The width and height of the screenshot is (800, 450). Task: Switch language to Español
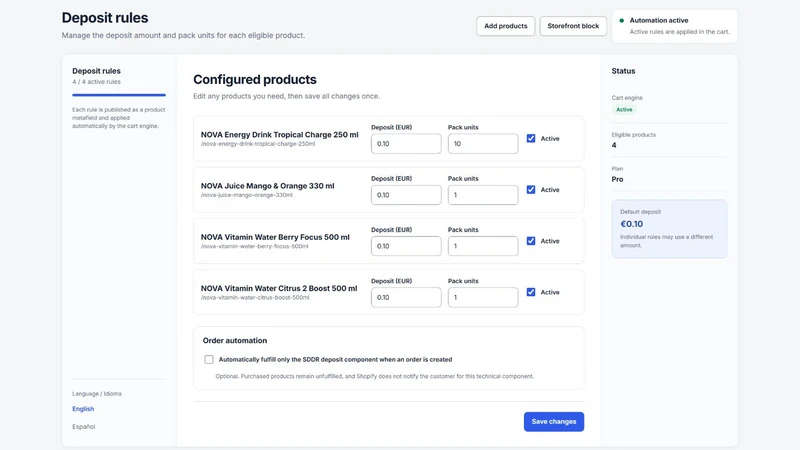84,427
